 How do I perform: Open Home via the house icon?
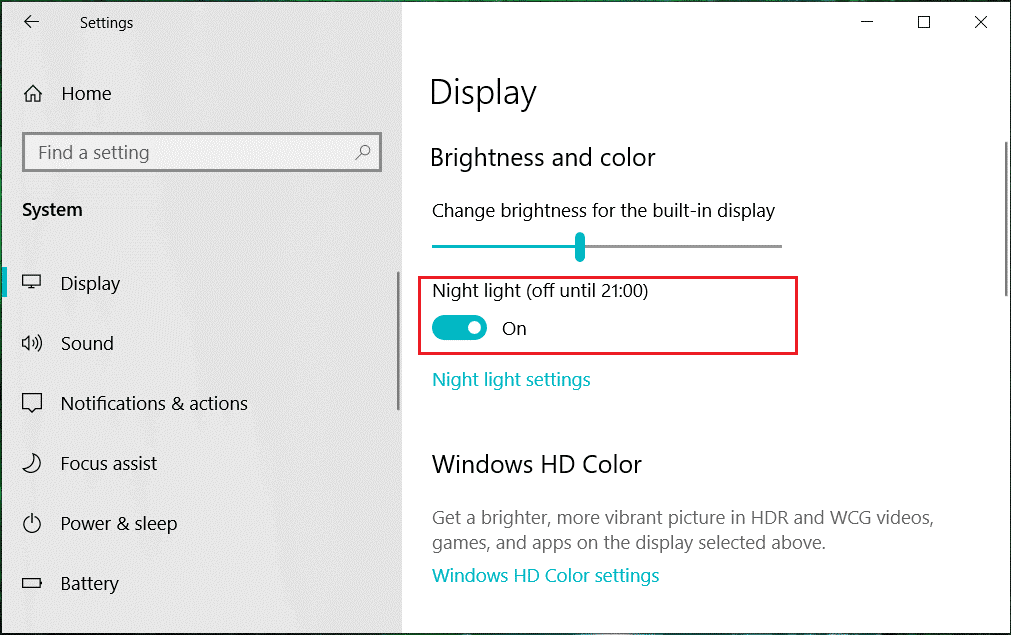pyautogui.click(x=33, y=94)
